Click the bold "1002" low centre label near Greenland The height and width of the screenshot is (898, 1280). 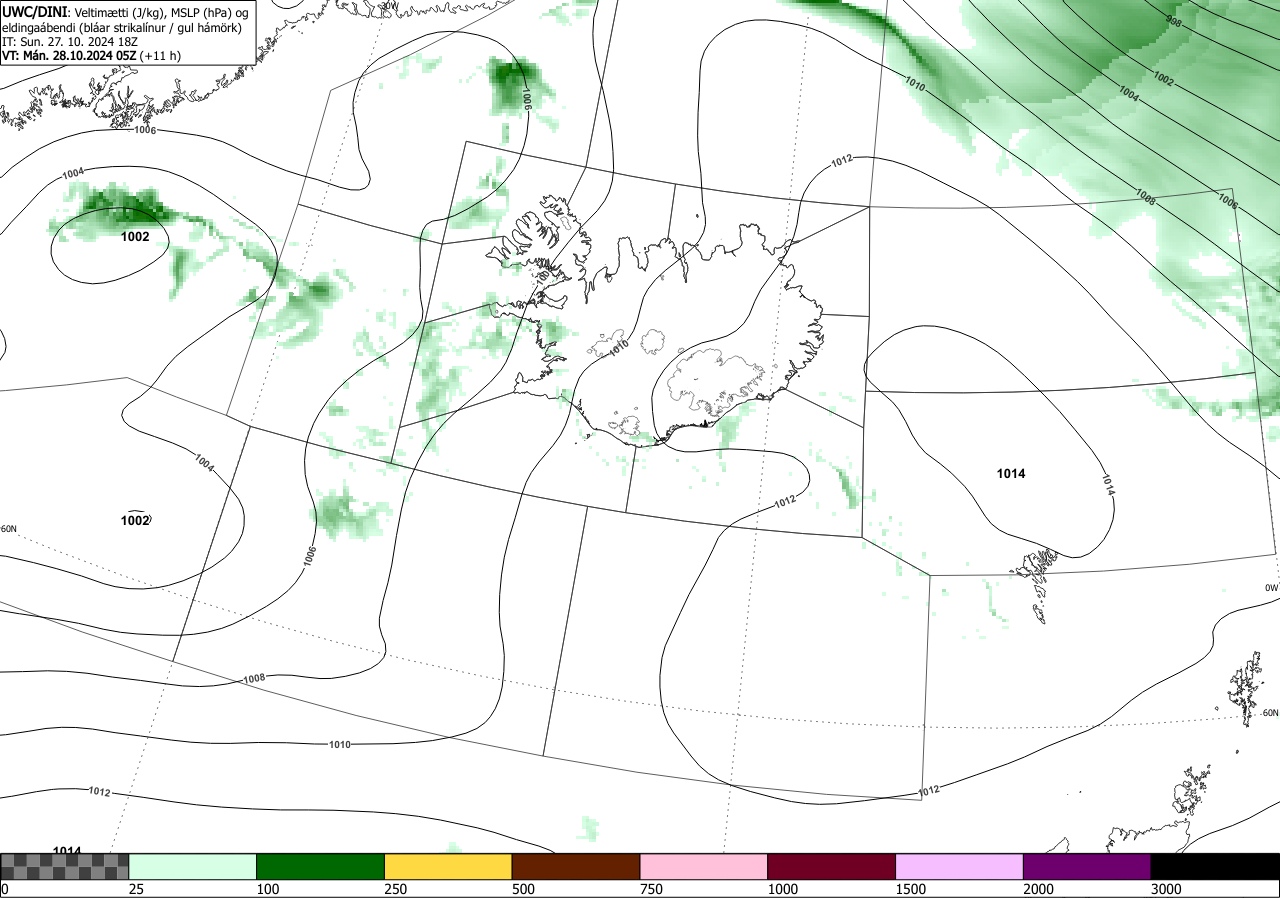(x=135, y=237)
